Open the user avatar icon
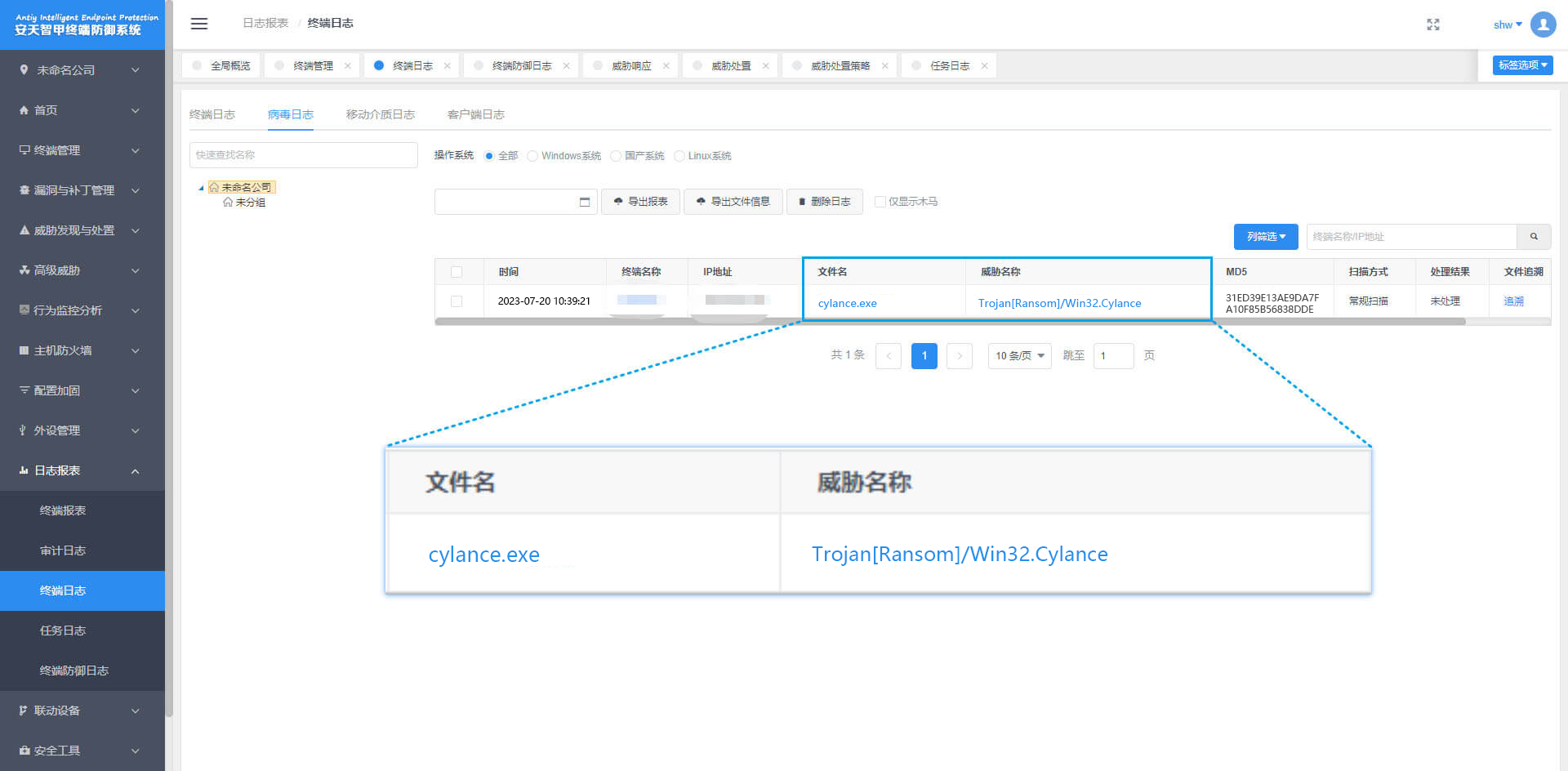Image resolution: width=1568 pixels, height=771 pixels. [1543, 25]
